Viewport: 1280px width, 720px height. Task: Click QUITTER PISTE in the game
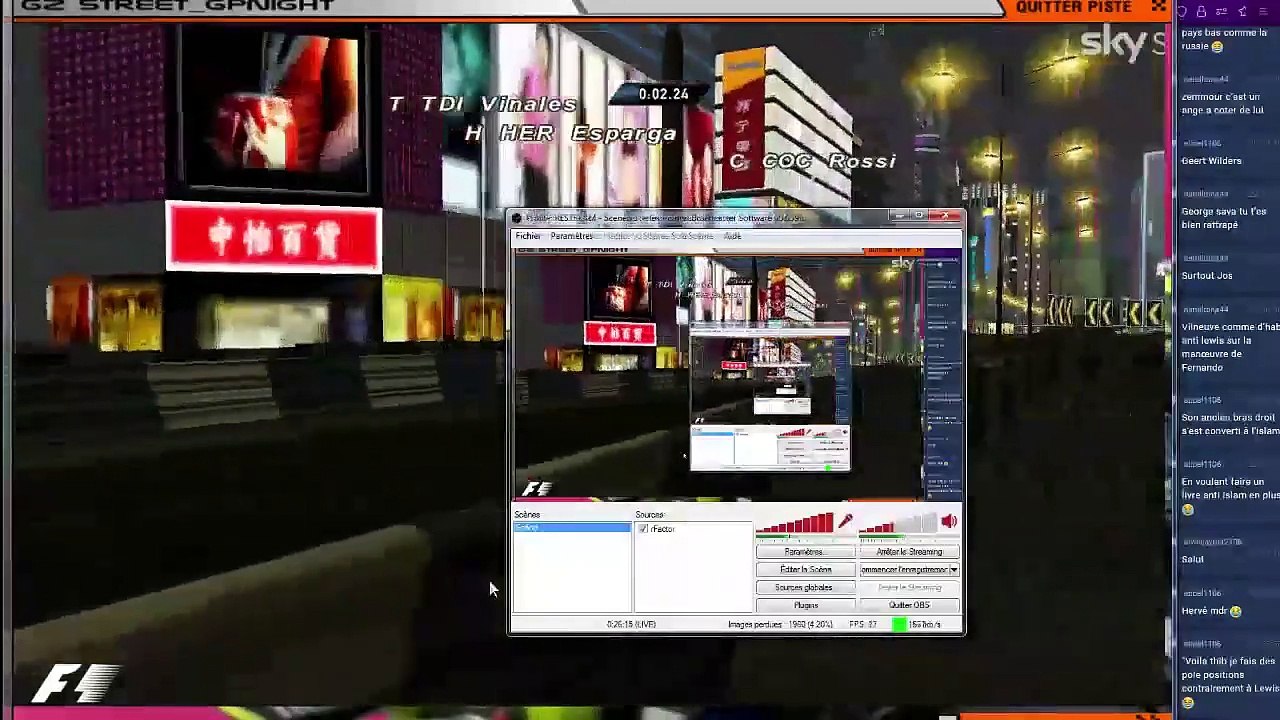(x=1073, y=7)
